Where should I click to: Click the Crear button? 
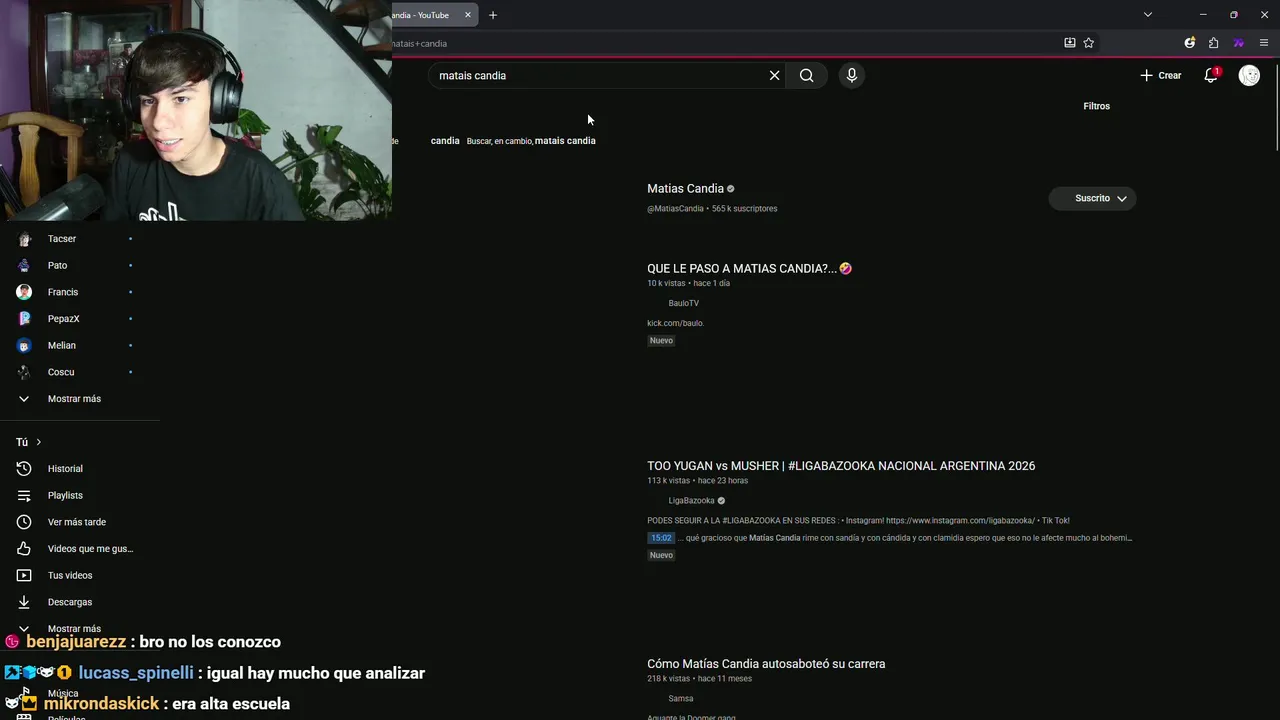(x=1161, y=75)
